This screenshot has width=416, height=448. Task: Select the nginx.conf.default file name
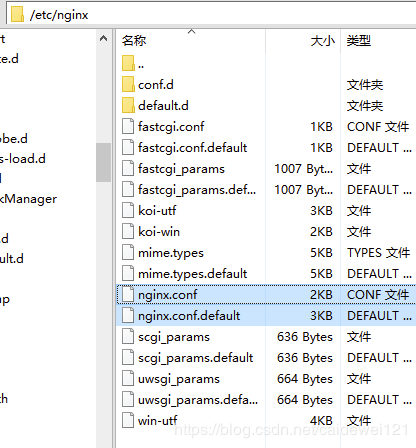(x=189, y=316)
